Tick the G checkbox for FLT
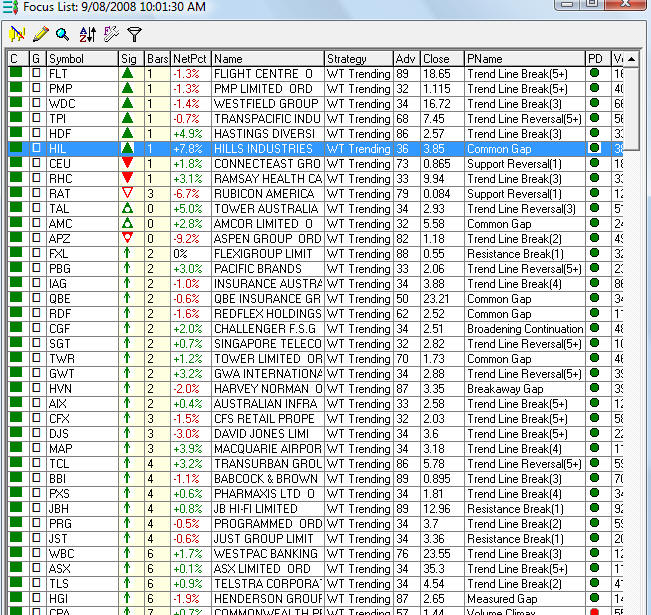The image size is (651, 615). 37,73
